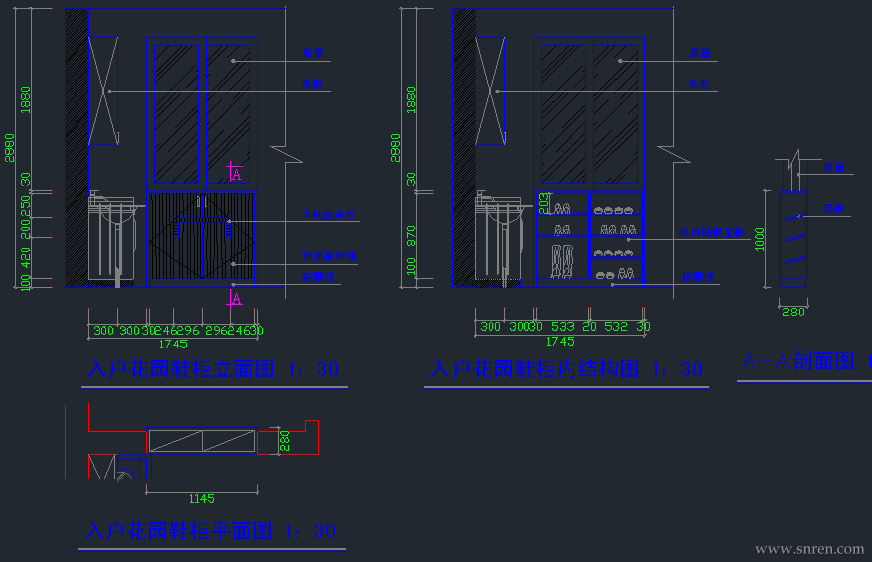
Task: Click the "250" vertical dimension
Action: click(25, 205)
